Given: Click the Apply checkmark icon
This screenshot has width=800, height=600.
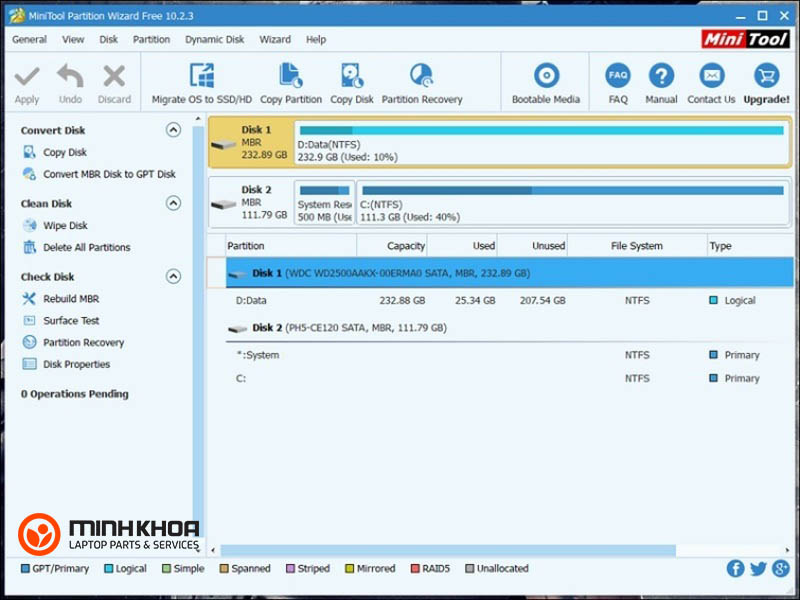Looking at the screenshot, I should coord(27,77).
